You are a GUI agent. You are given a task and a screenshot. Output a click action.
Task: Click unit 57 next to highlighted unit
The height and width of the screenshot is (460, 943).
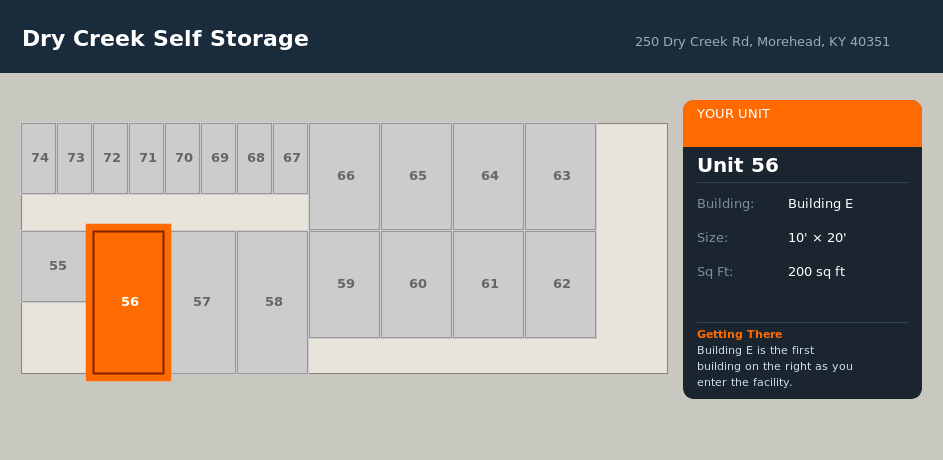202,302
